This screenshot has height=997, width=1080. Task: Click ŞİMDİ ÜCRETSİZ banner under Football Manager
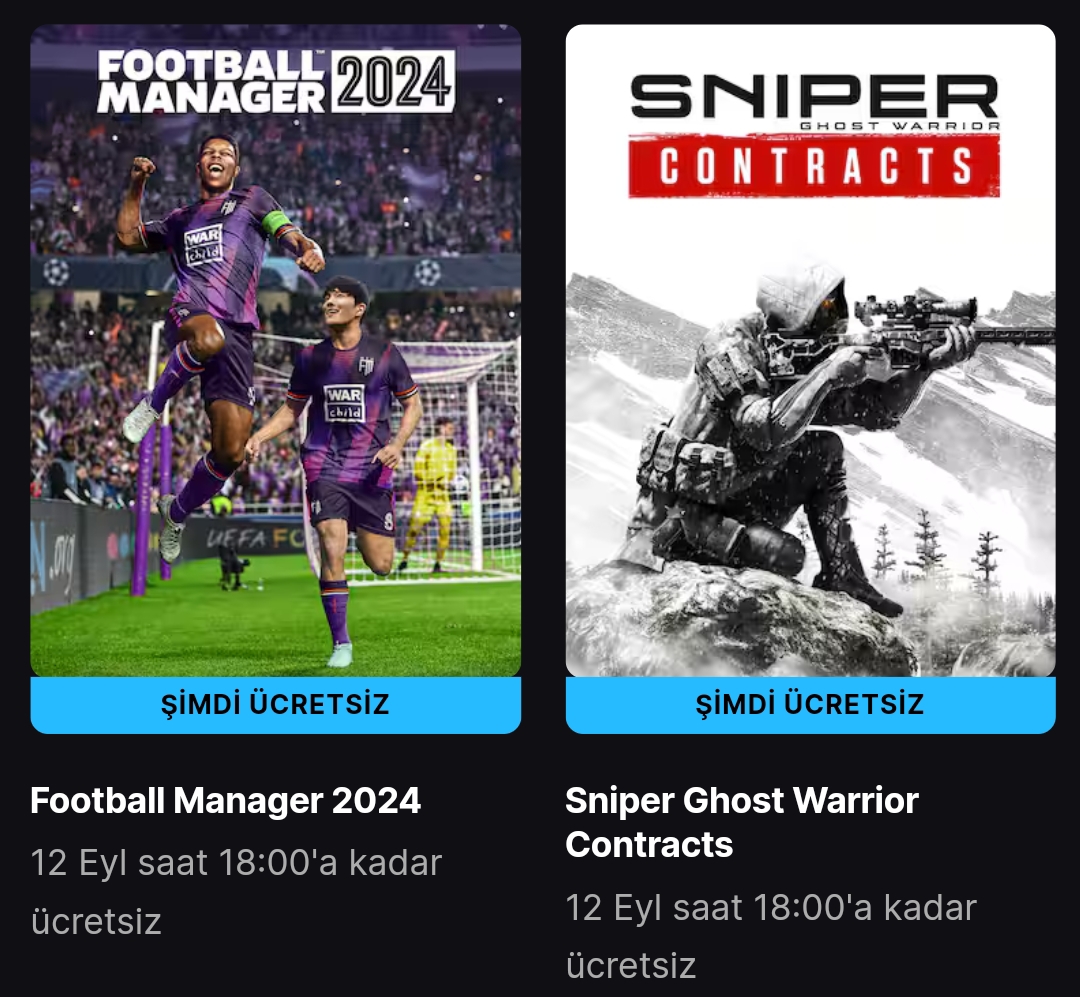[276, 705]
